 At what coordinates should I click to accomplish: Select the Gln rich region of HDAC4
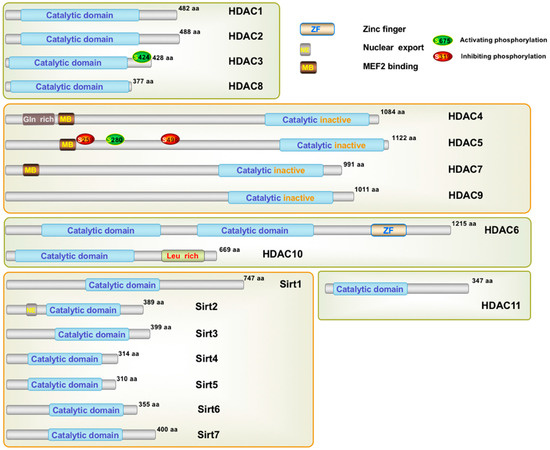click(39, 119)
